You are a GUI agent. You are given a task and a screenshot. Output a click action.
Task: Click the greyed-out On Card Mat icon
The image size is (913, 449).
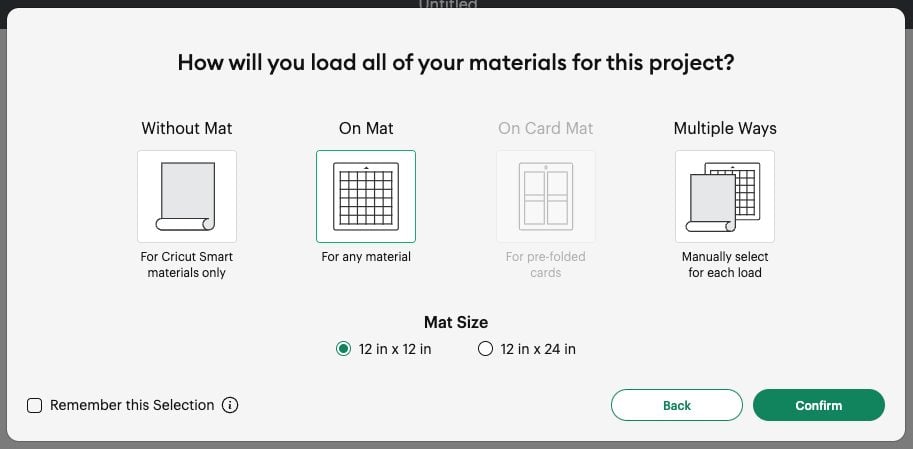(546, 196)
